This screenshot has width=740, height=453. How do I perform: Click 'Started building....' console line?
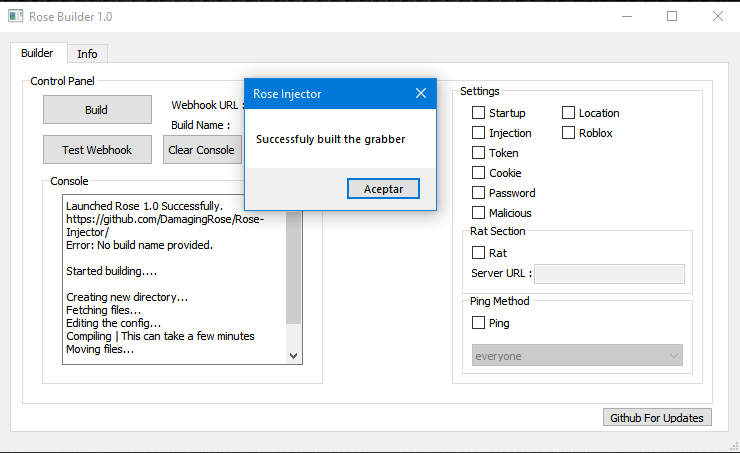click(x=111, y=271)
